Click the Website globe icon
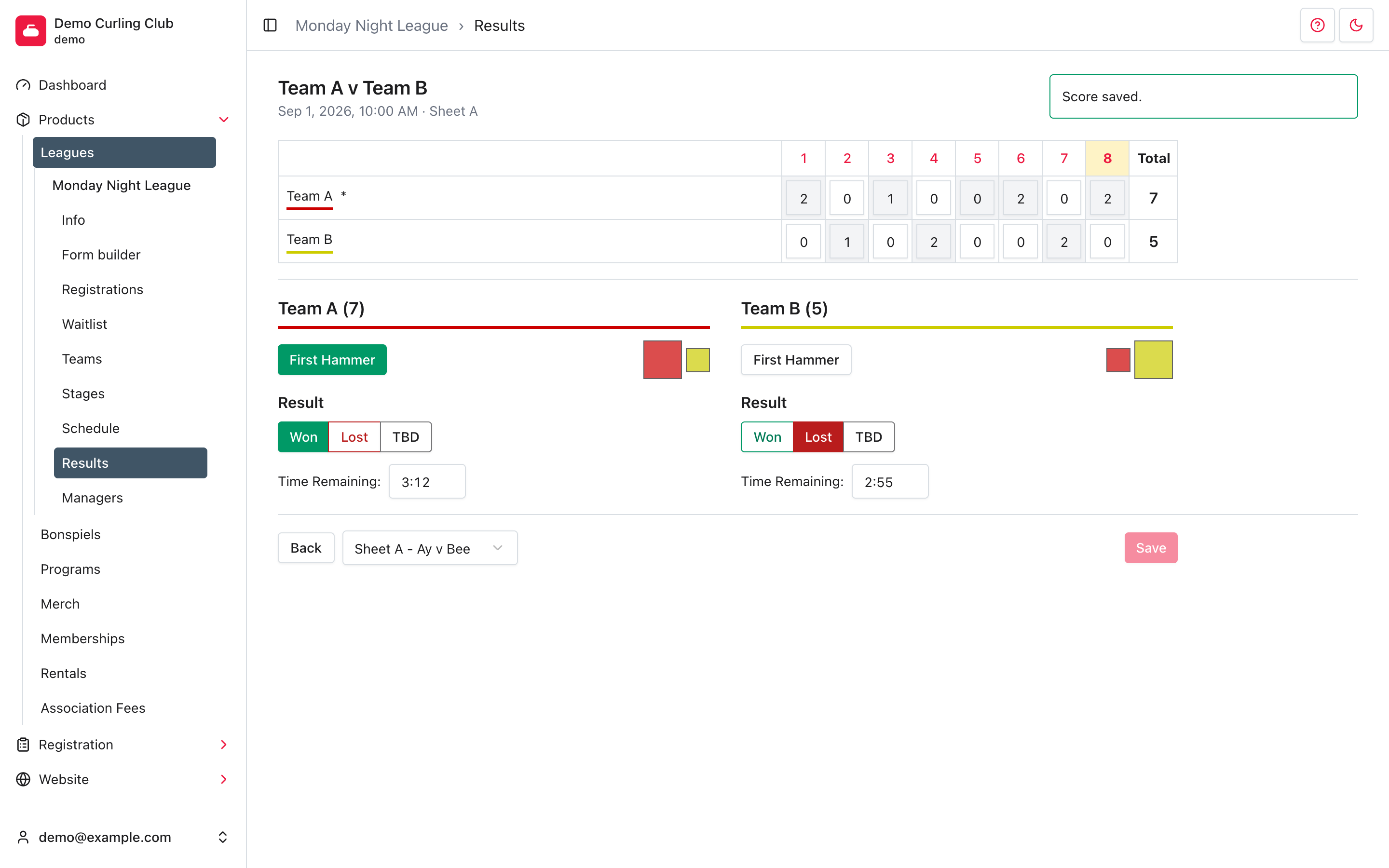 (23, 779)
